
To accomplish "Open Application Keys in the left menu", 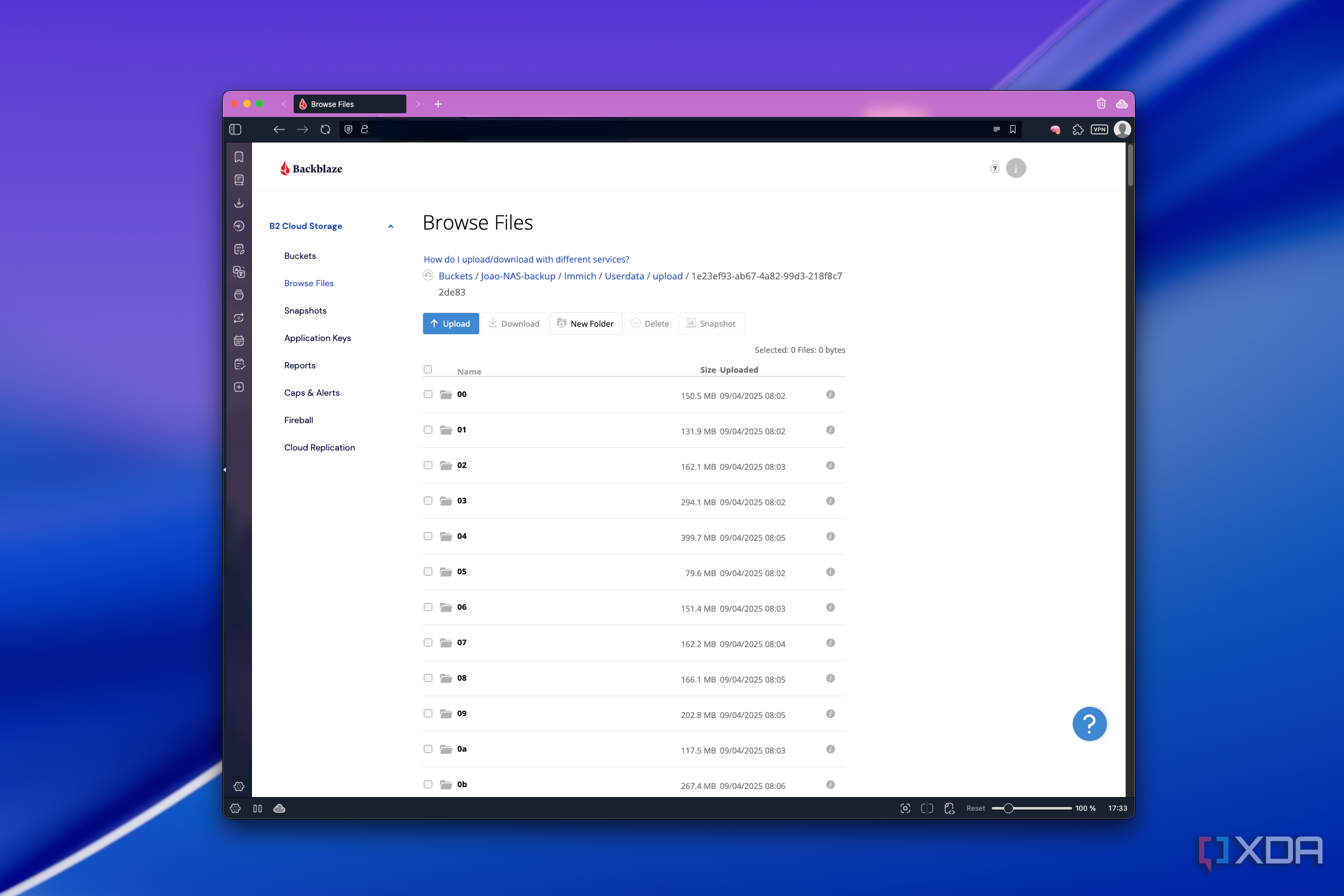I will (317, 338).
